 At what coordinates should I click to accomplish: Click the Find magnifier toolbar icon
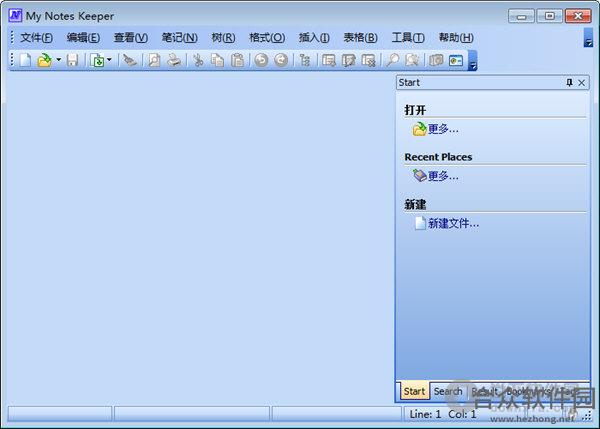pos(392,60)
